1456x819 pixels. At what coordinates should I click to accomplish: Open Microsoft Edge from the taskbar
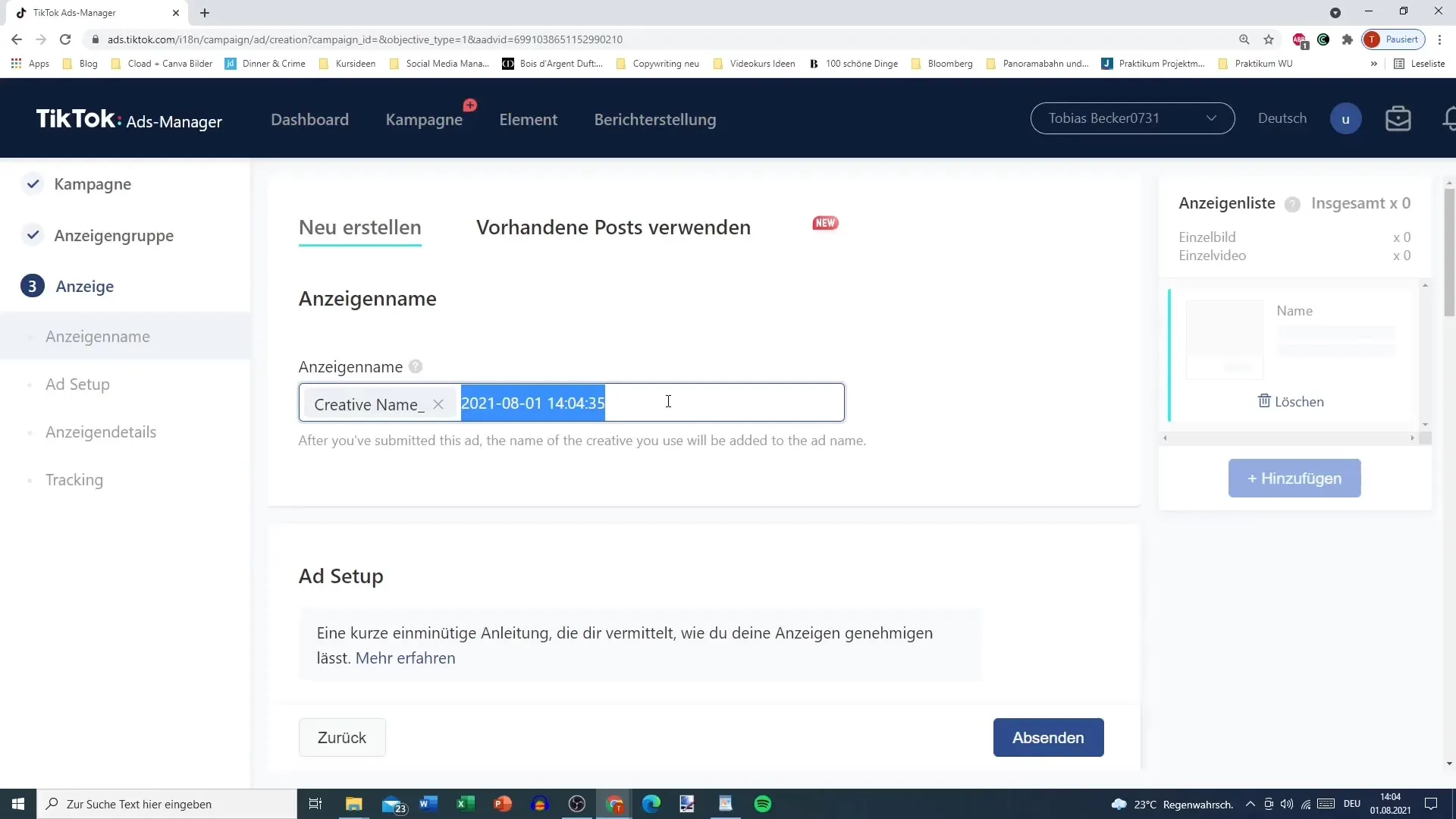651,804
